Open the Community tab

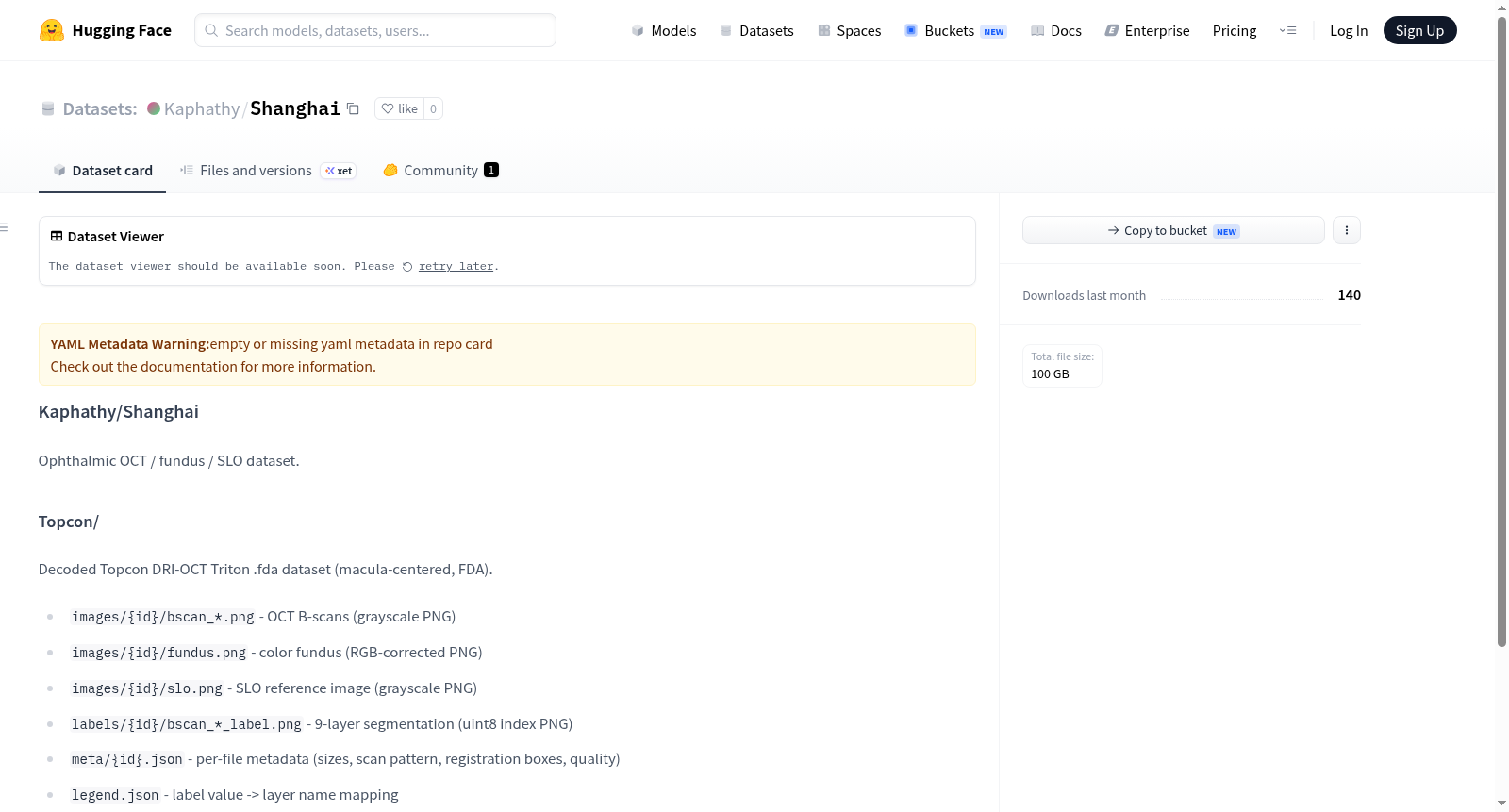(x=440, y=171)
